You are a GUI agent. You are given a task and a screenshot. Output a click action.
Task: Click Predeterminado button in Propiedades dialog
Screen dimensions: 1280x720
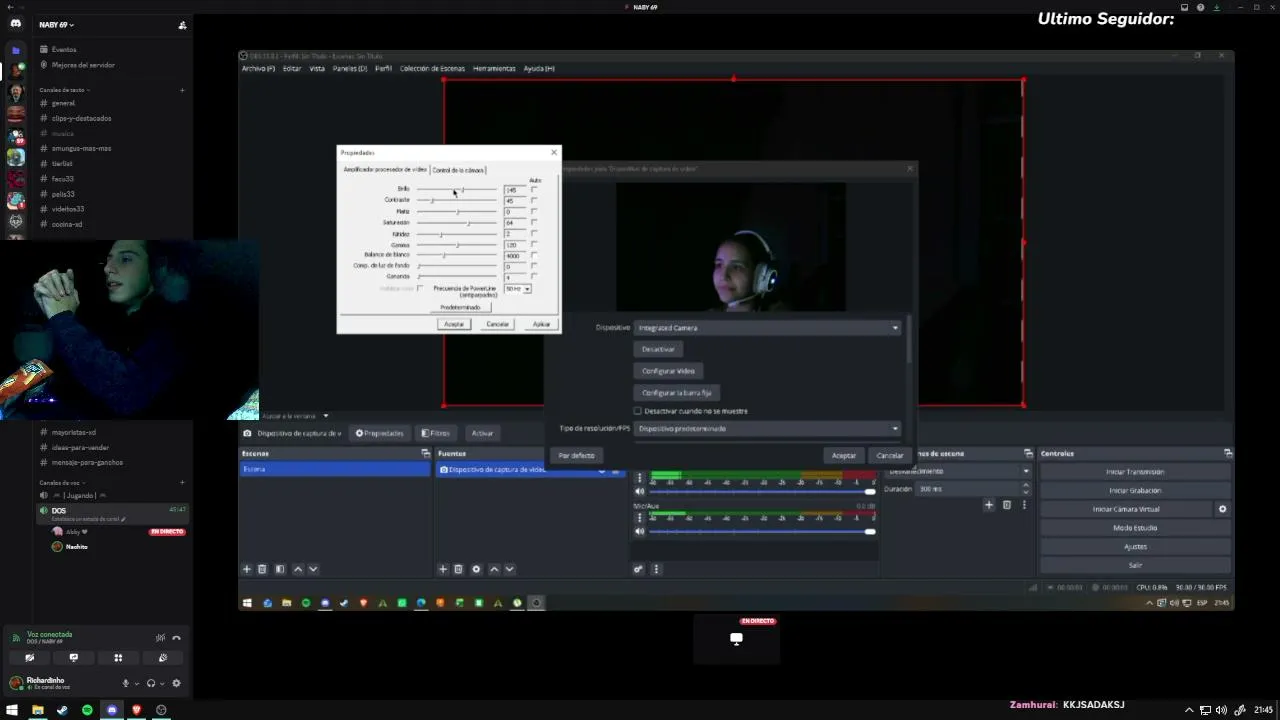pyautogui.click(x=460, y=307)
